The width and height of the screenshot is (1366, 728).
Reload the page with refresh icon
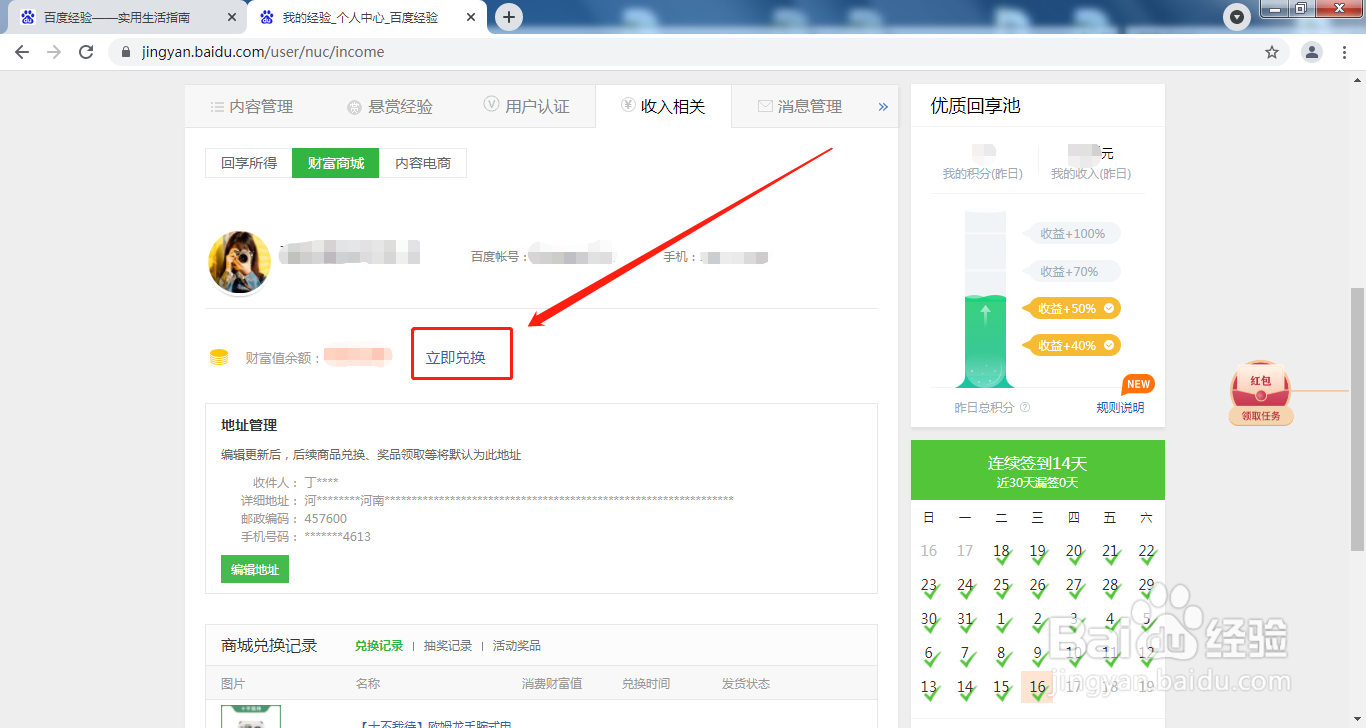click(x=86, y=52)
